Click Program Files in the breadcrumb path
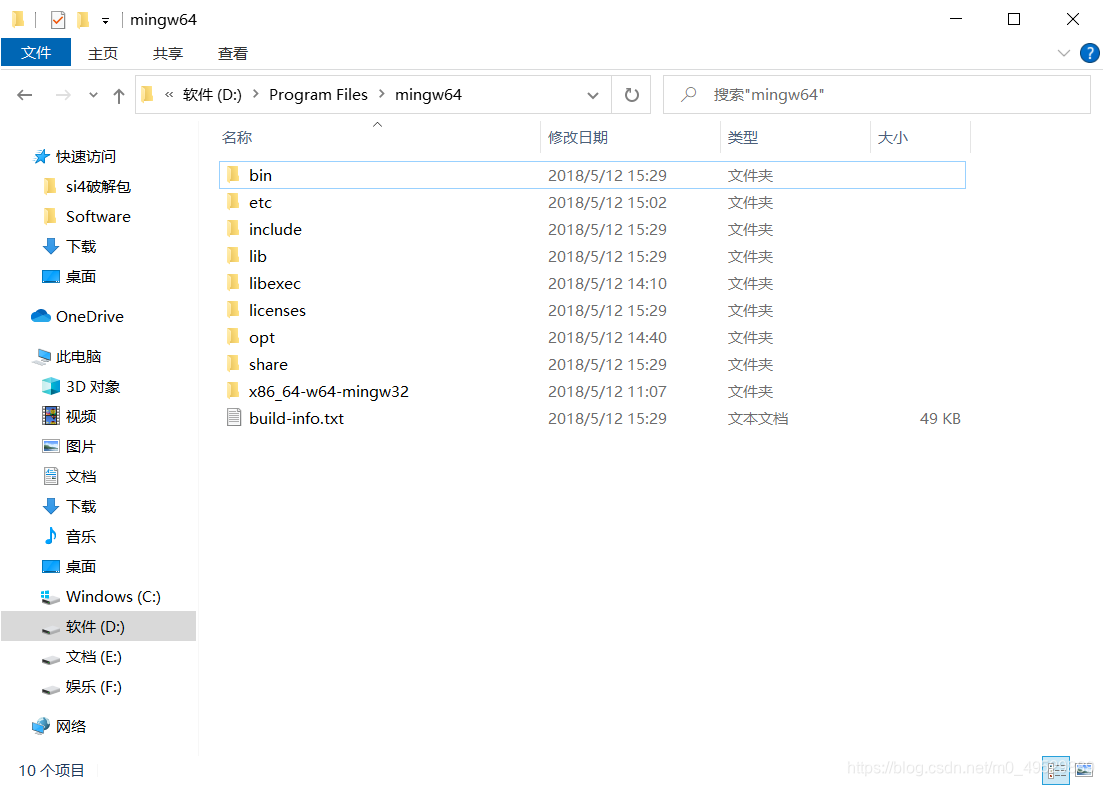 pos(318,94)
